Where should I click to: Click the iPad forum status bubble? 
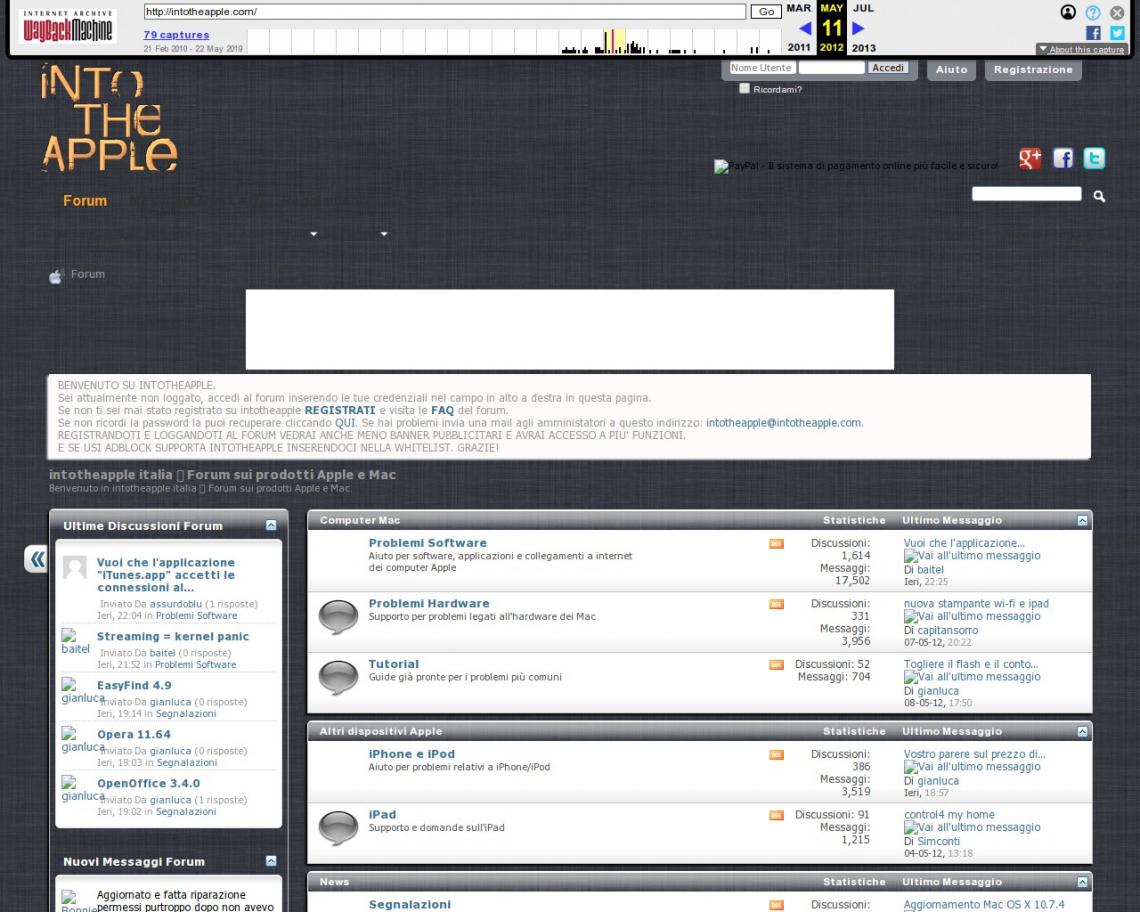click(x=338, y=828)
